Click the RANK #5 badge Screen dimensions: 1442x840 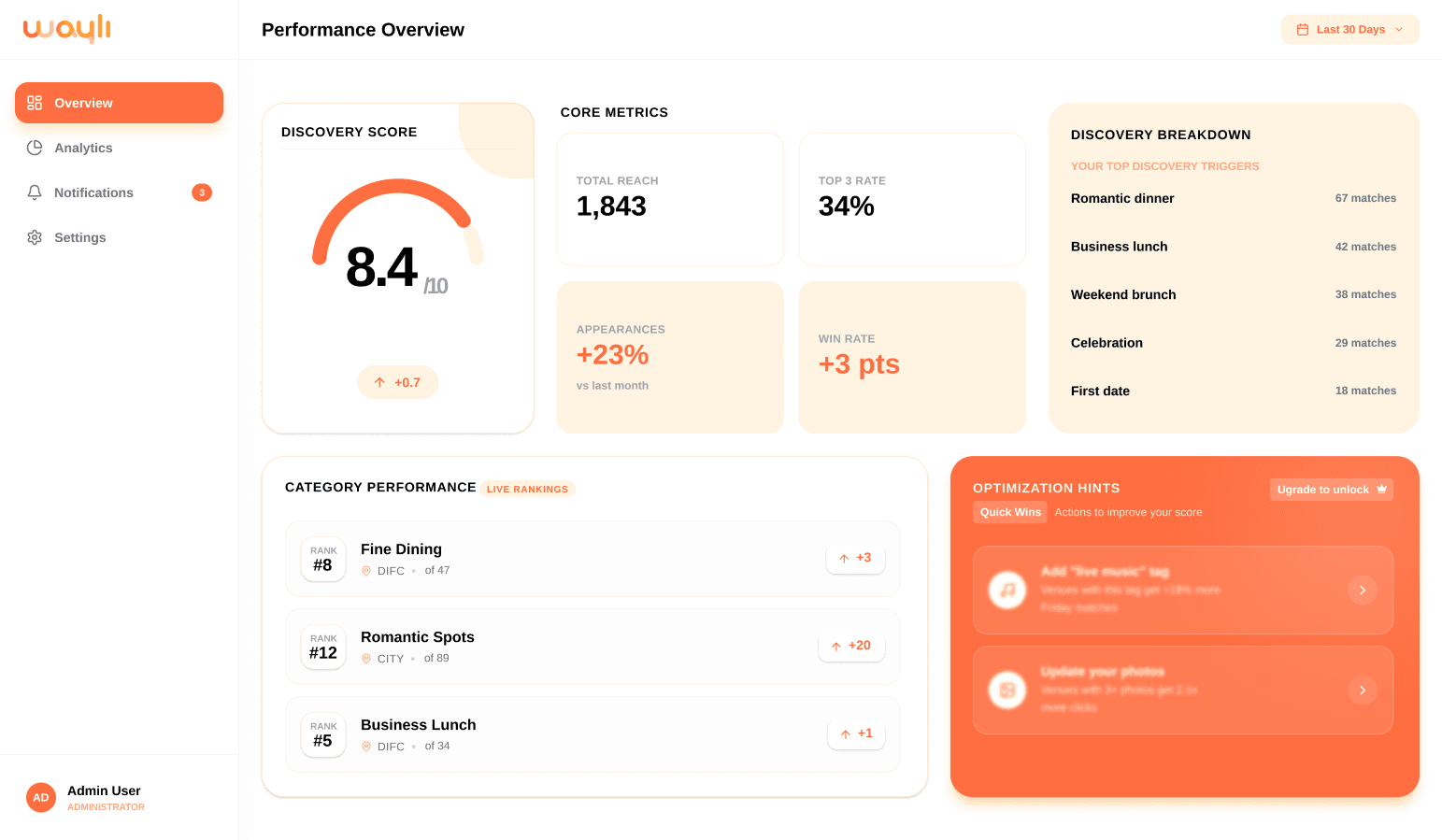coord(323,734)
